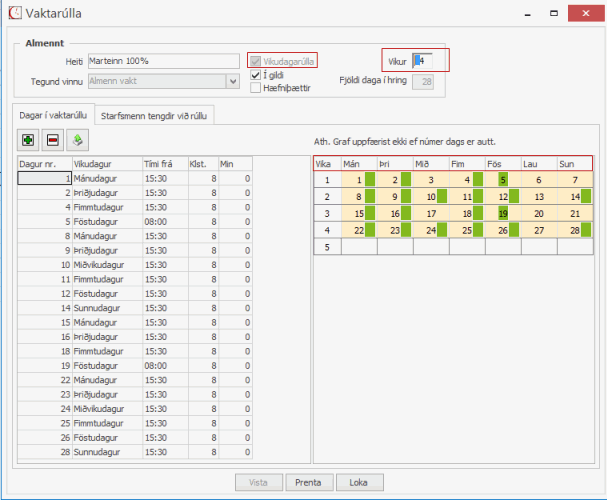The width and height of the screenshot is (607, 500).
Task: Click the green plus add-day icon
Action: [x=28, y=140]
